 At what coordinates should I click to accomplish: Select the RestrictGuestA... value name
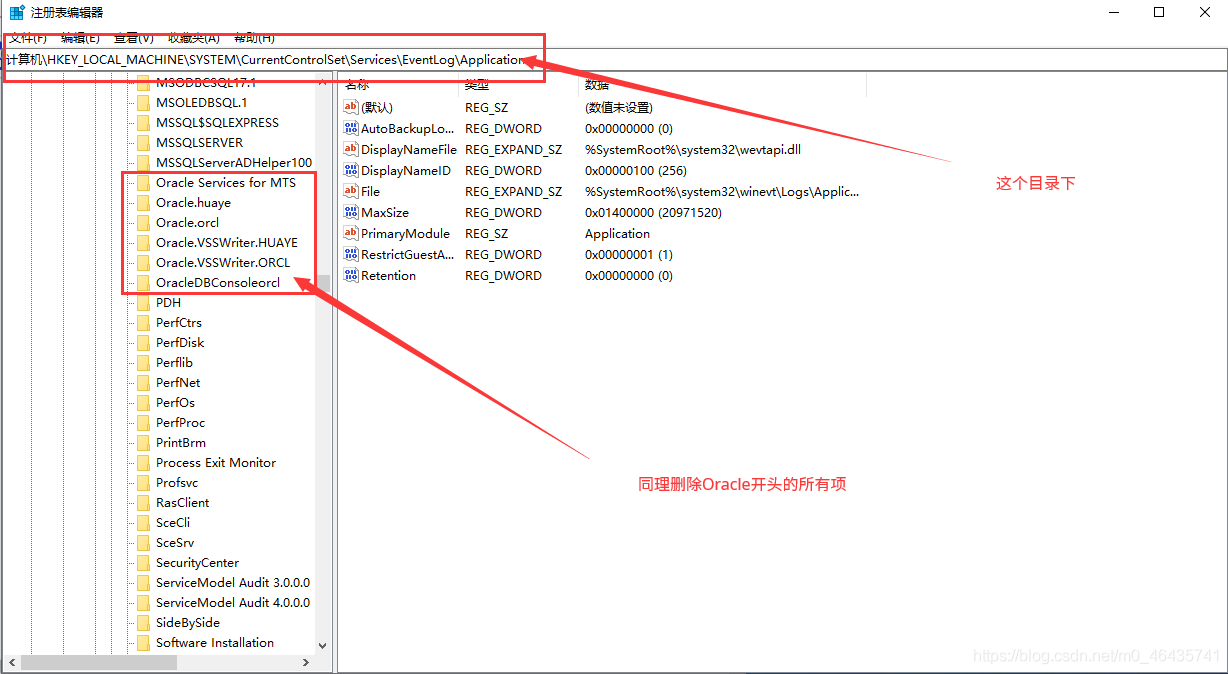(408, 254)
